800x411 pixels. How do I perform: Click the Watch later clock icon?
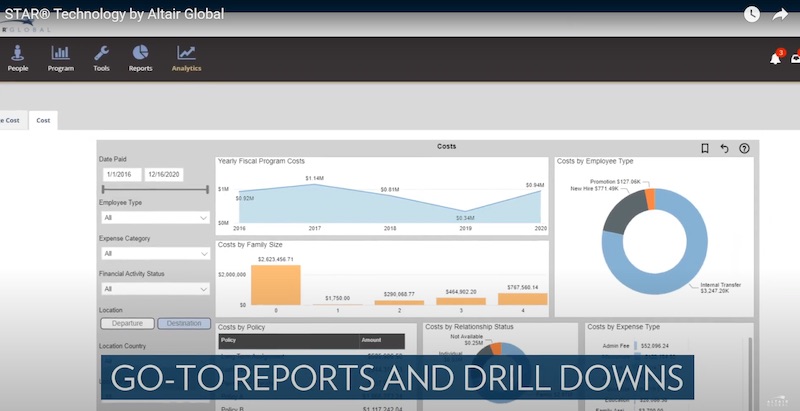coord(752,14)
